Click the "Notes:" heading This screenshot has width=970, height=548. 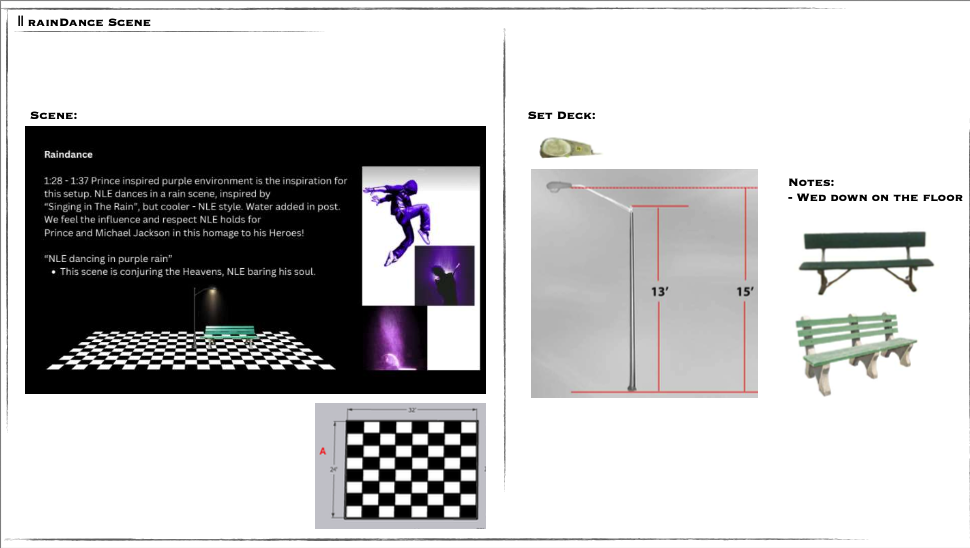tap(811, 182)
